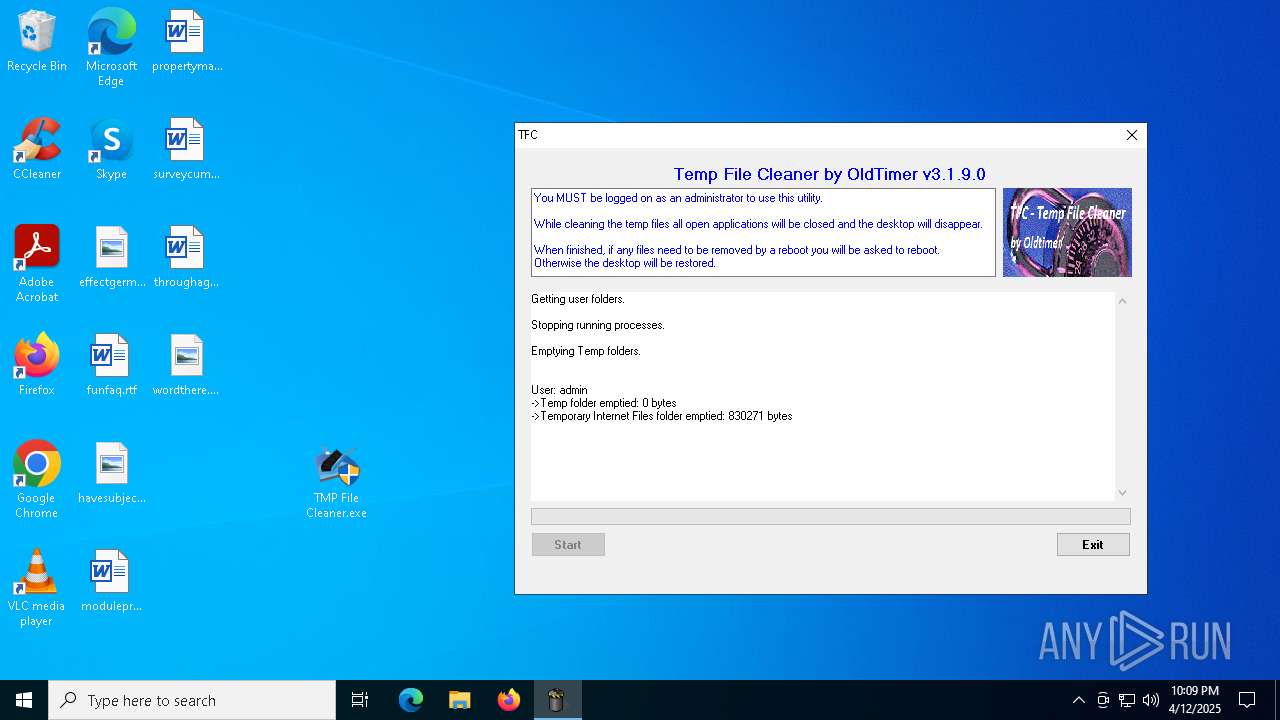Image resolution: width=1280 pixels, height=720 pixels.
Task: Select the Firefox desktop shortcut
Action: (37, 365)
